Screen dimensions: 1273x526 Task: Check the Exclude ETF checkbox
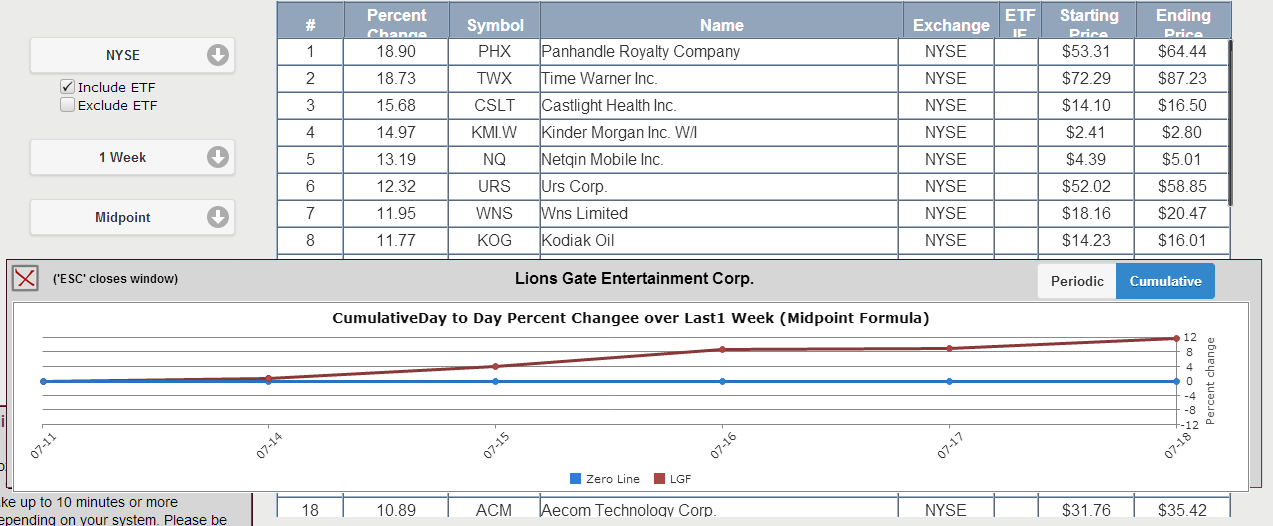point(68,105)
